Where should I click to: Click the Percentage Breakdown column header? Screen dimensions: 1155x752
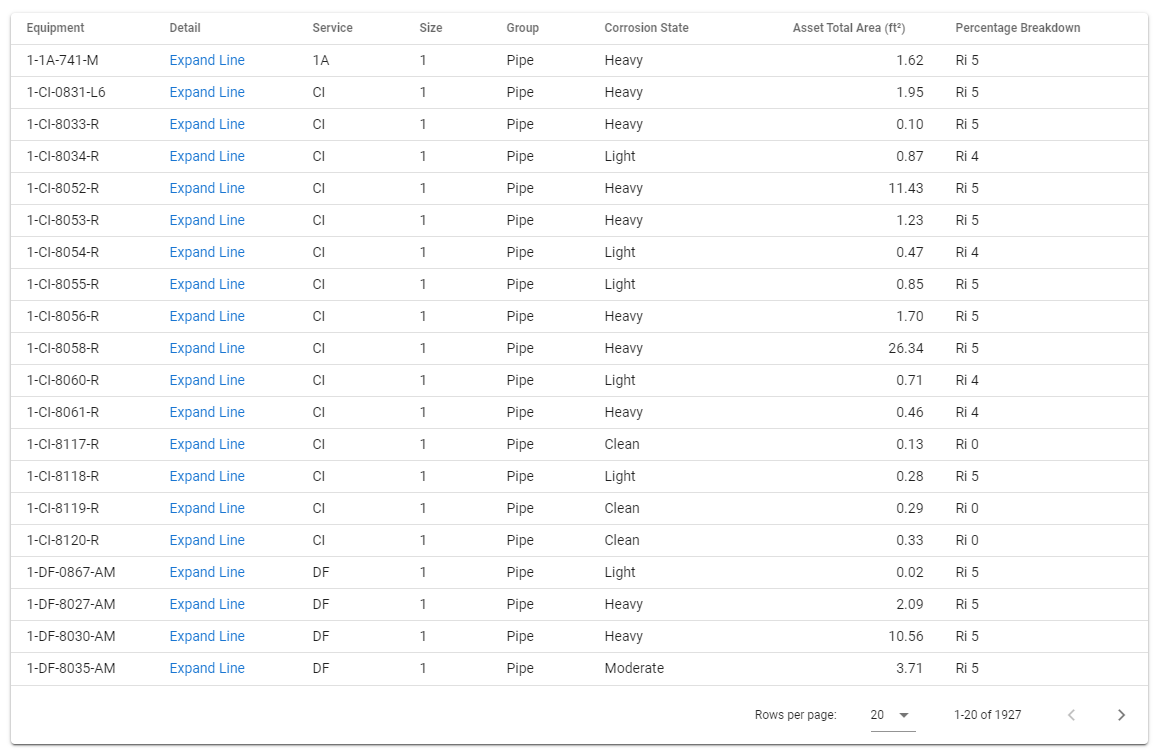[x=1017, y=28]
